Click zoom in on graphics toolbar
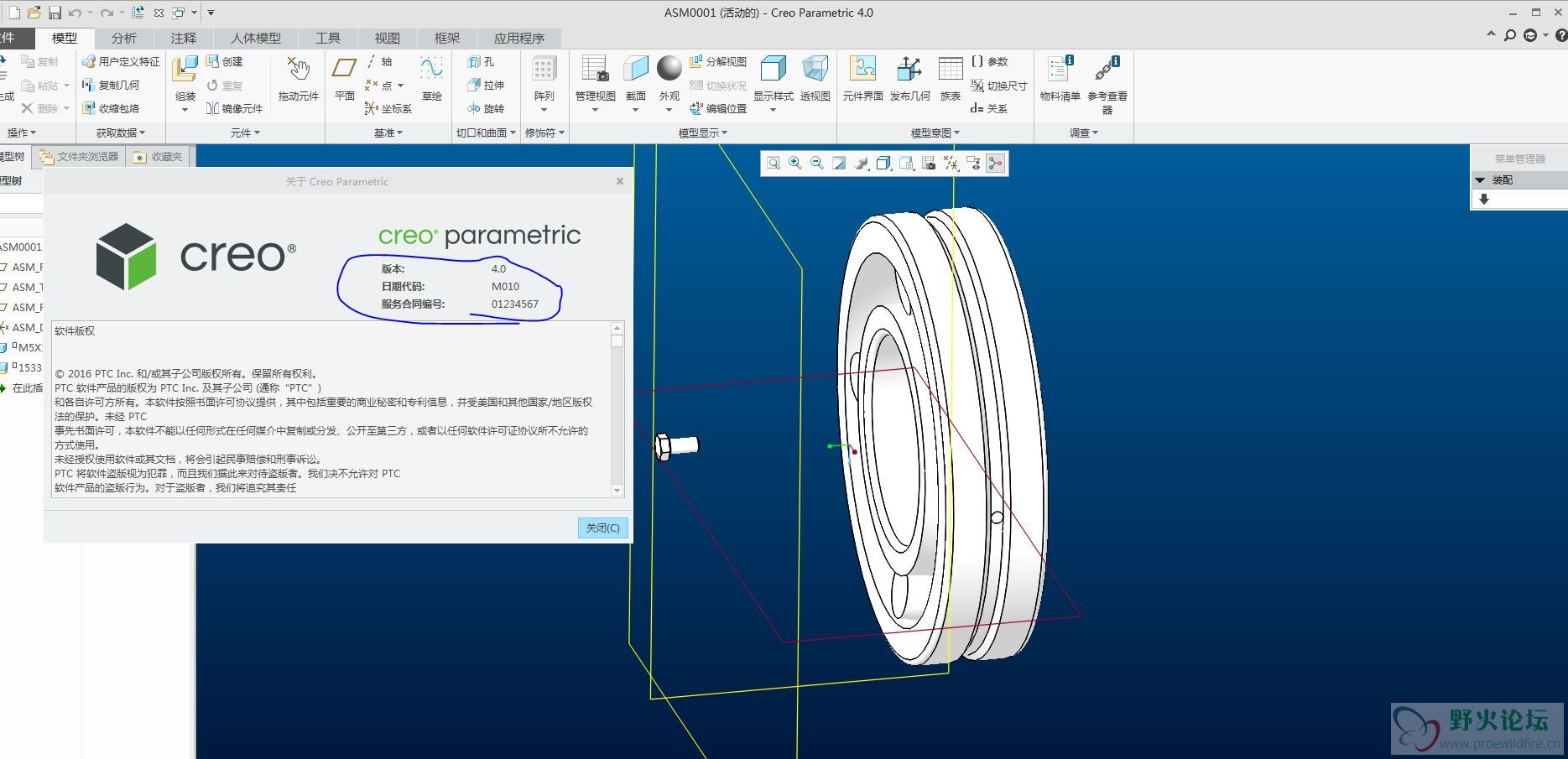 tap(794, 164)
